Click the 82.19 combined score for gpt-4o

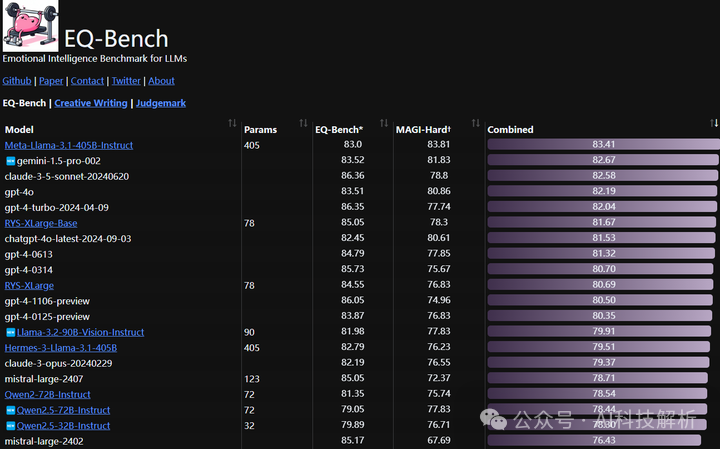tap(603, 191)
